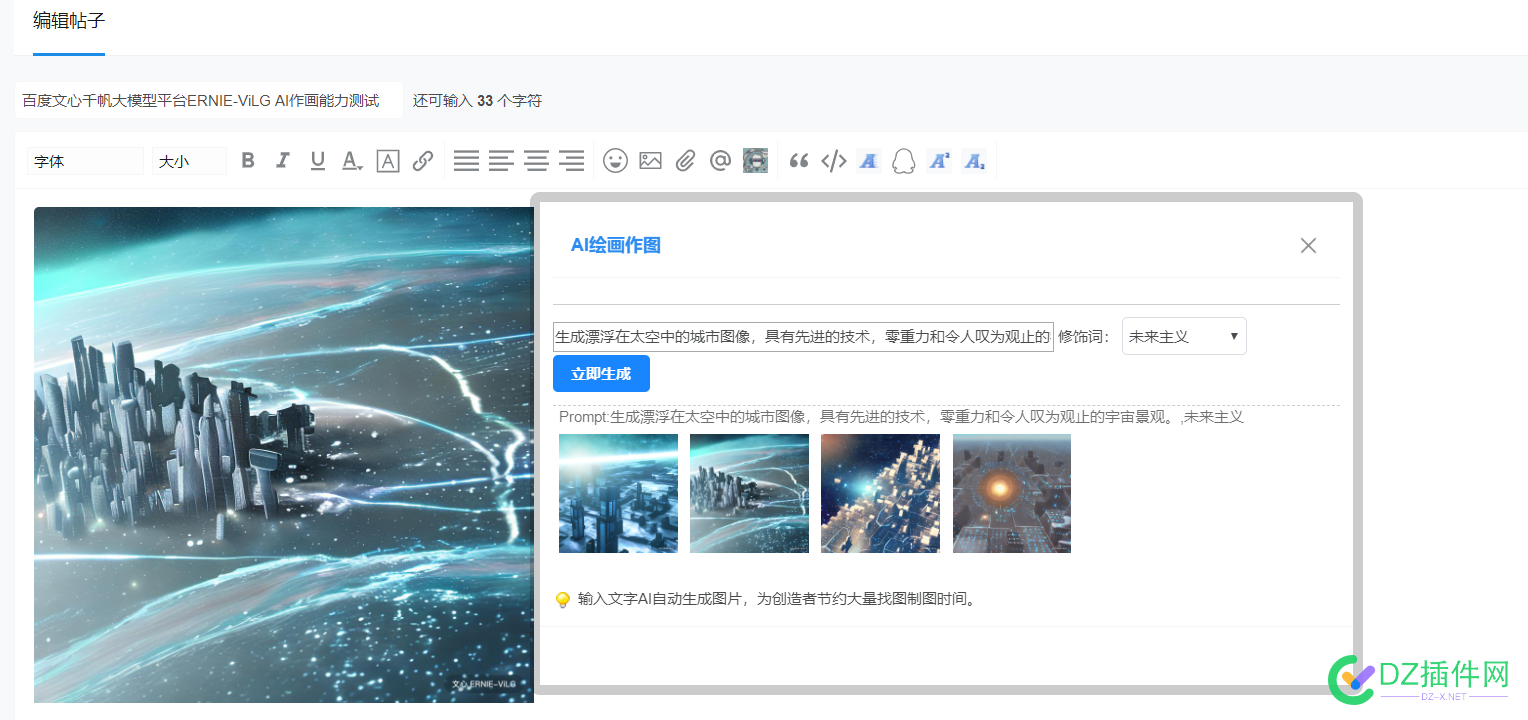Center align the text
The image size is (1528, 720).
pyautogui.click(x=537, y=161)
